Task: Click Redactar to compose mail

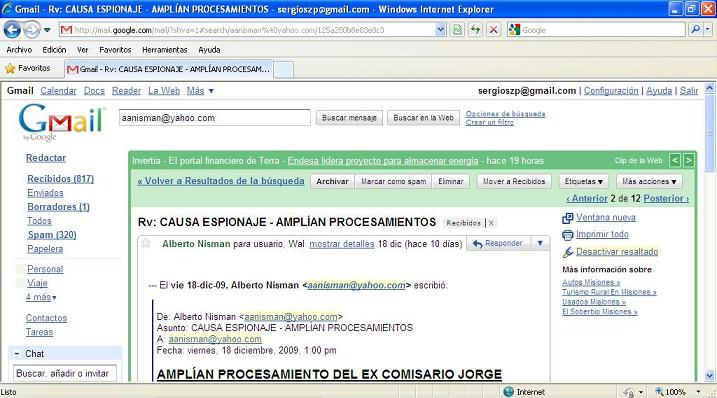Action: [46, 158]
